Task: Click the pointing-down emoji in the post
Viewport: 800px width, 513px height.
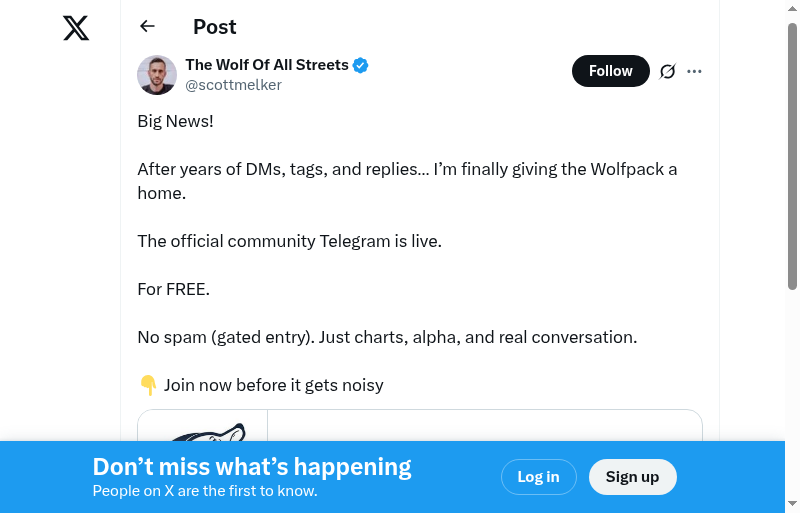Action: (x=148, y=385)
